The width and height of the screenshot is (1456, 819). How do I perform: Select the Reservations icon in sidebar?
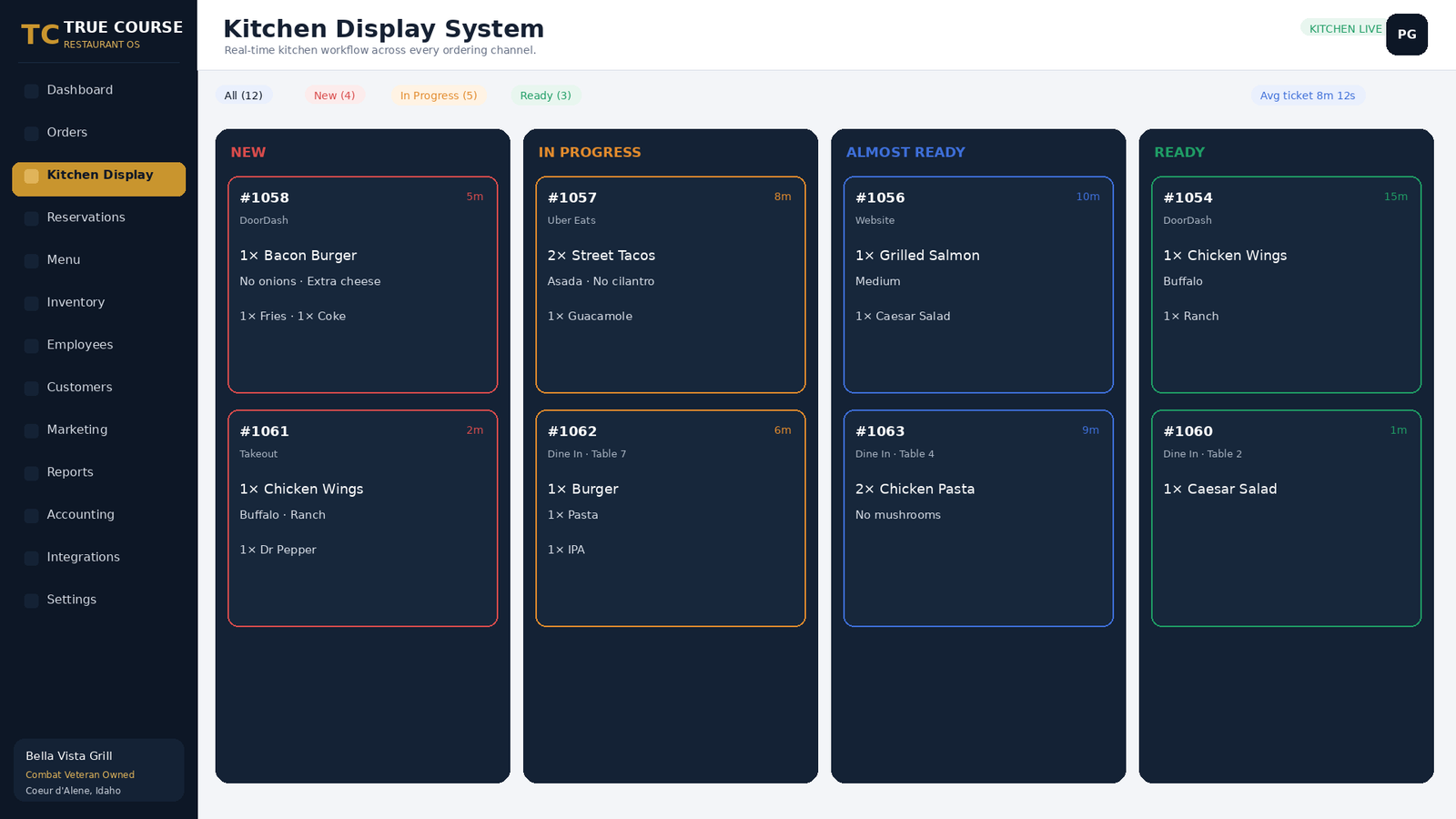[x=31, y=218]
